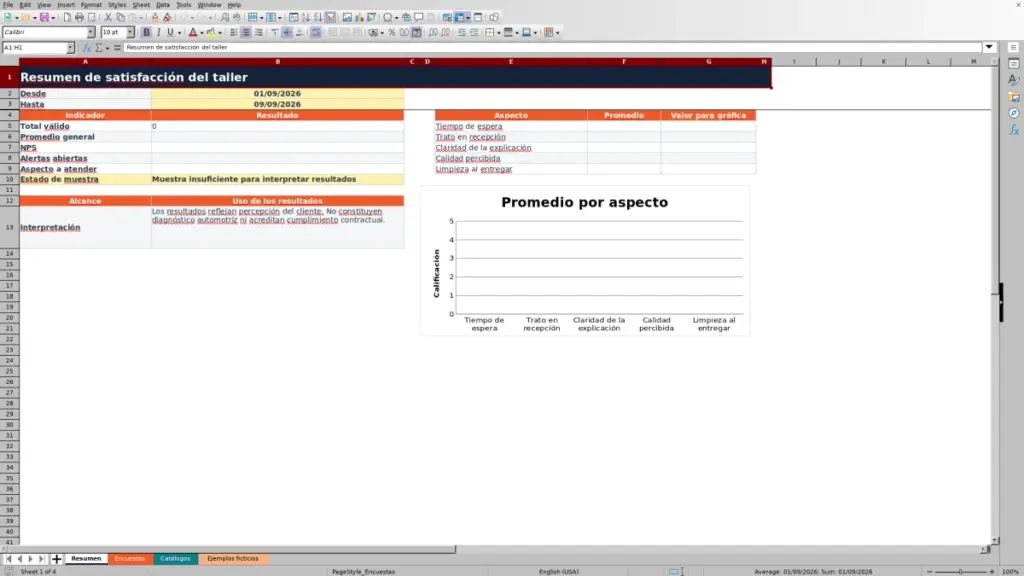1024x576 pixels.
Task: Format cell as percent
Action: [x=392, y=32]
